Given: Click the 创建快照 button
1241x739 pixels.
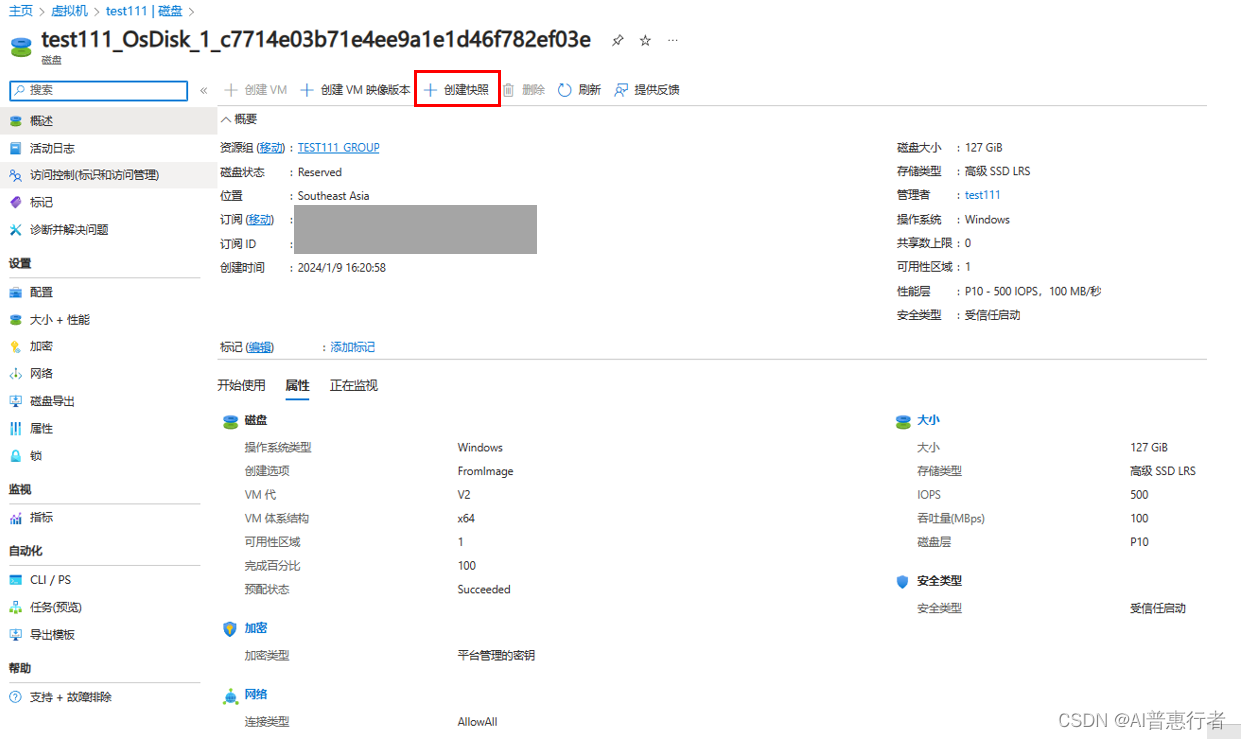Looking at the screenshot, I should 458,90.
